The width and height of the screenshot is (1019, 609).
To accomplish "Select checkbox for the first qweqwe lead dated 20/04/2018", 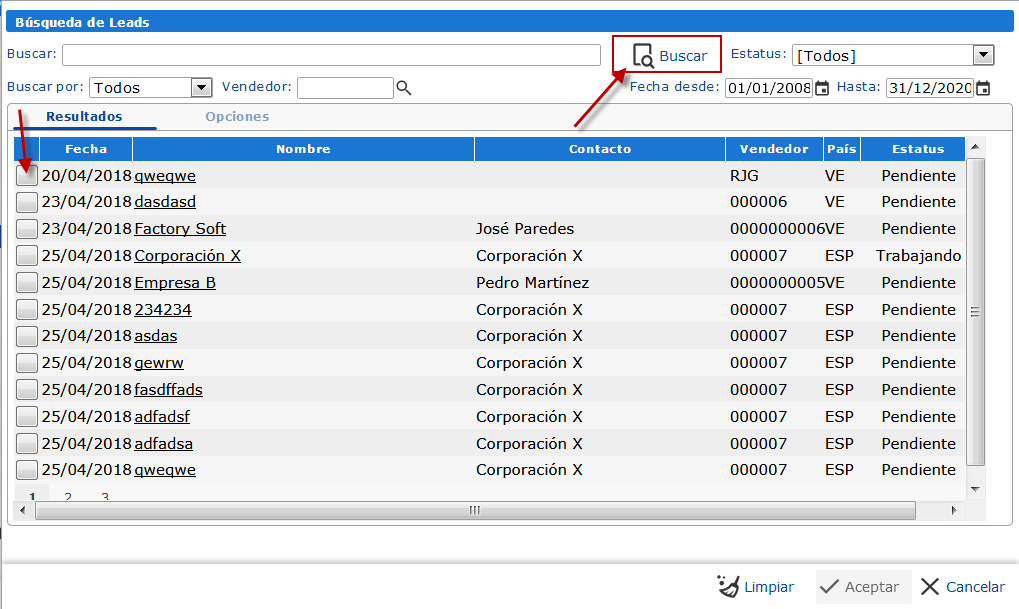I will 27,176.
